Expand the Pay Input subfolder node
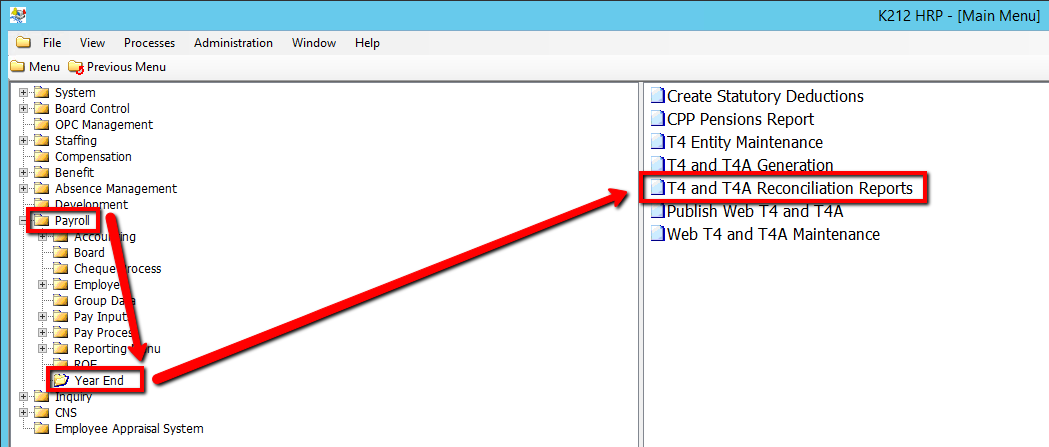 43,317
